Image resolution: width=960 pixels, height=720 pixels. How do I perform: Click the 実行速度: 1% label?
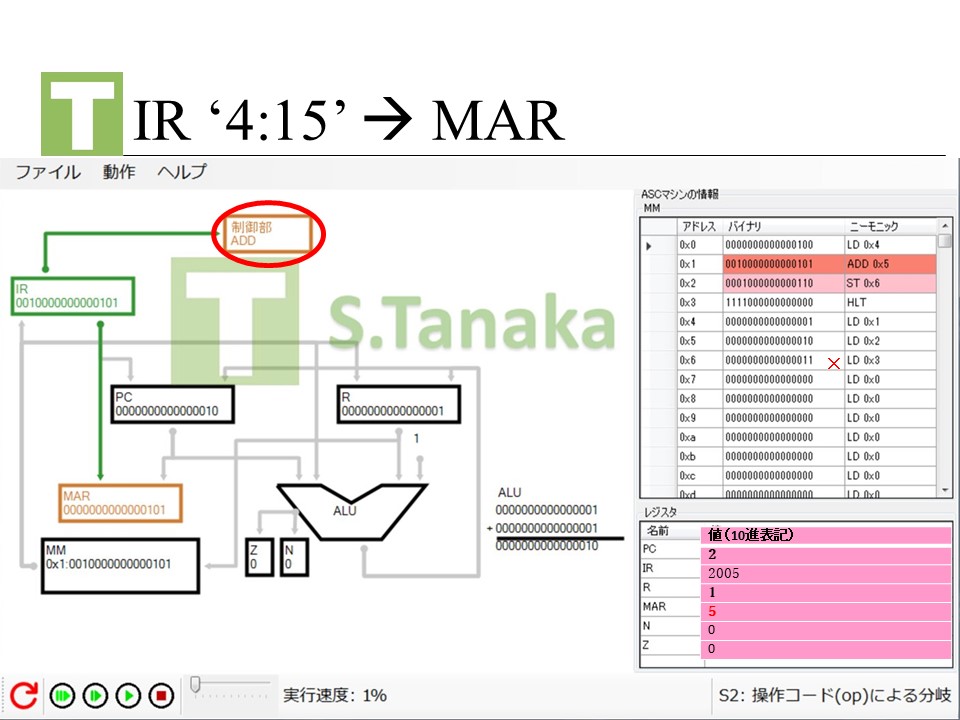click(334, 696)
